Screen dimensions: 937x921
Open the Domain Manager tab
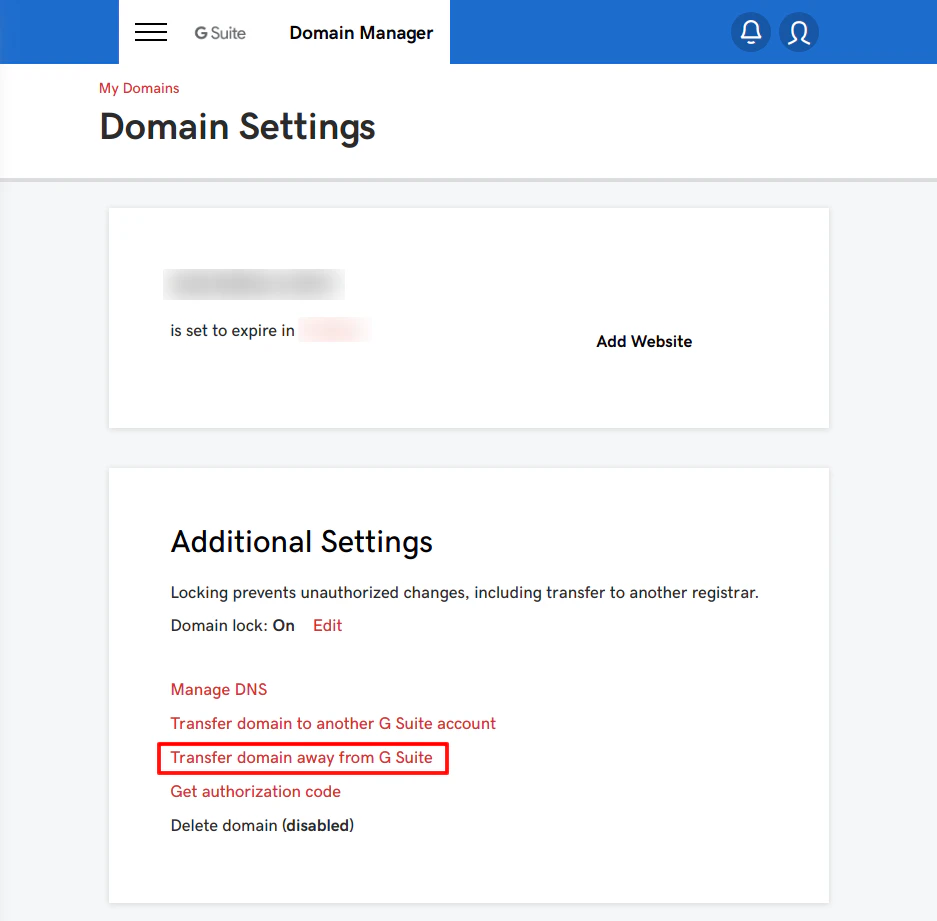pyautogui.click(x=361, y=33)
